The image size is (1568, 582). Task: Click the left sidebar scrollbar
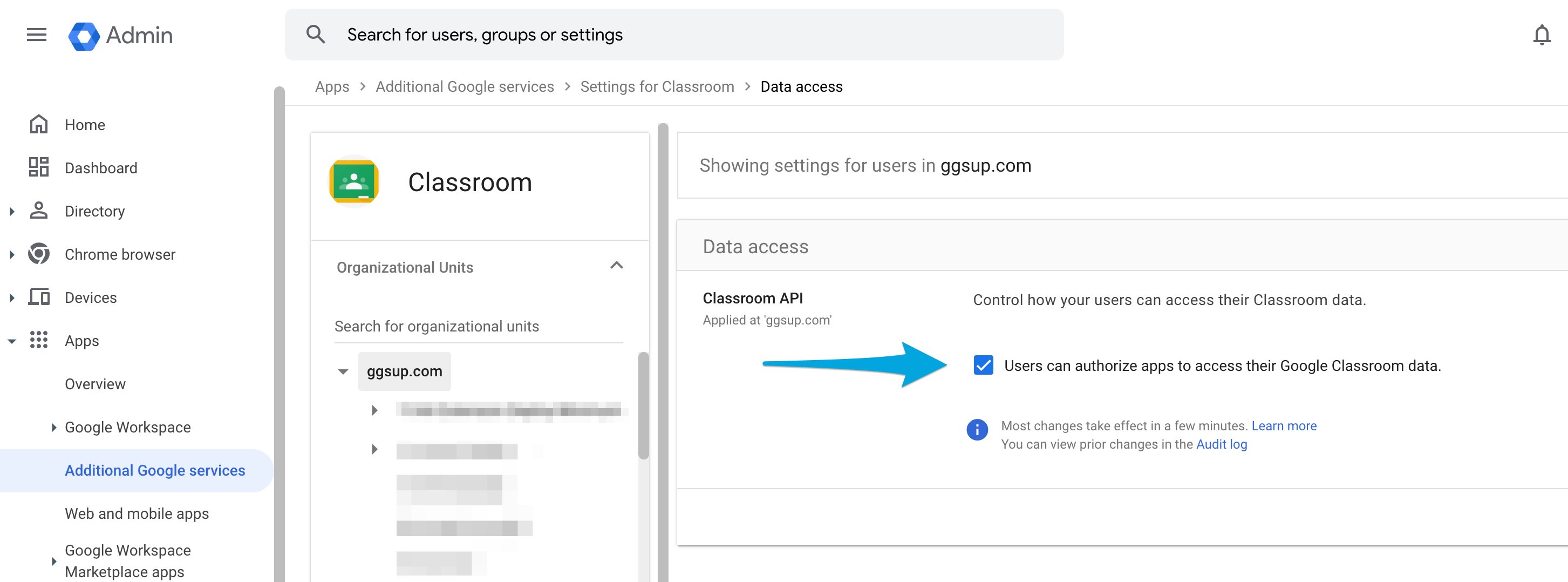pos(279,335)
